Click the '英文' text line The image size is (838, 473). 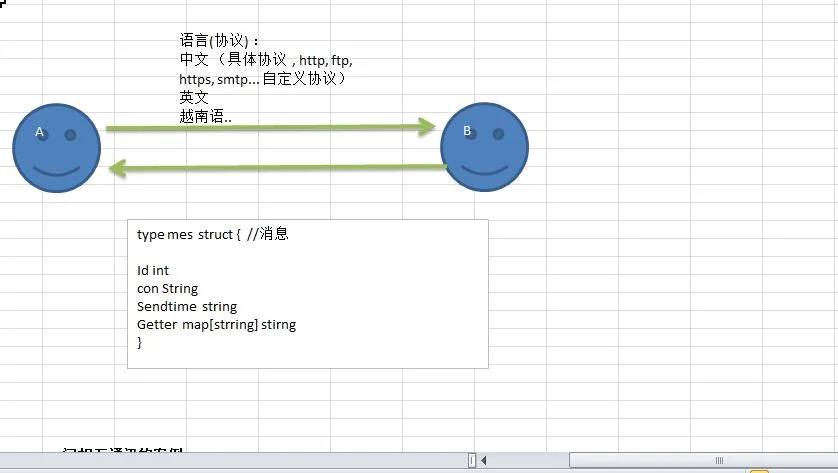[x=193, y=97]
